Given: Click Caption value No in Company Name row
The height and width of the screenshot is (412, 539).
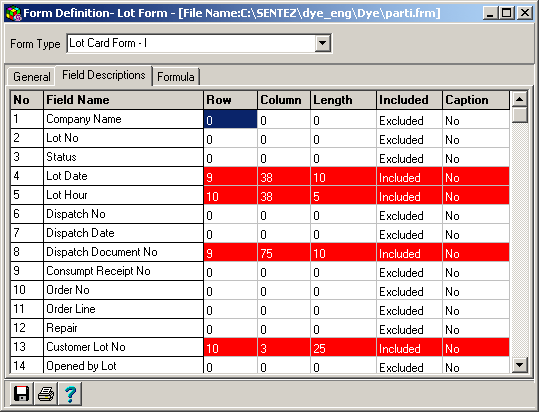Looking at the screenshot, I should (x=476, y=119).
